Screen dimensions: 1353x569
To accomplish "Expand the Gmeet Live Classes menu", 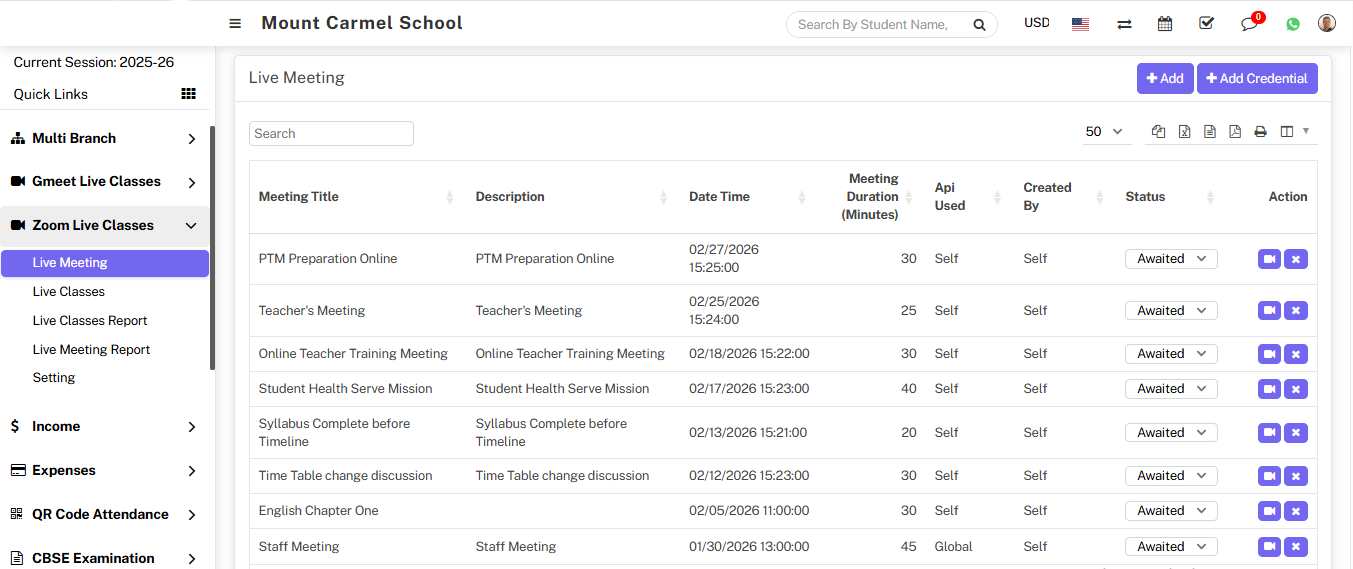I will pyautogui.click(x=104, y=182).
